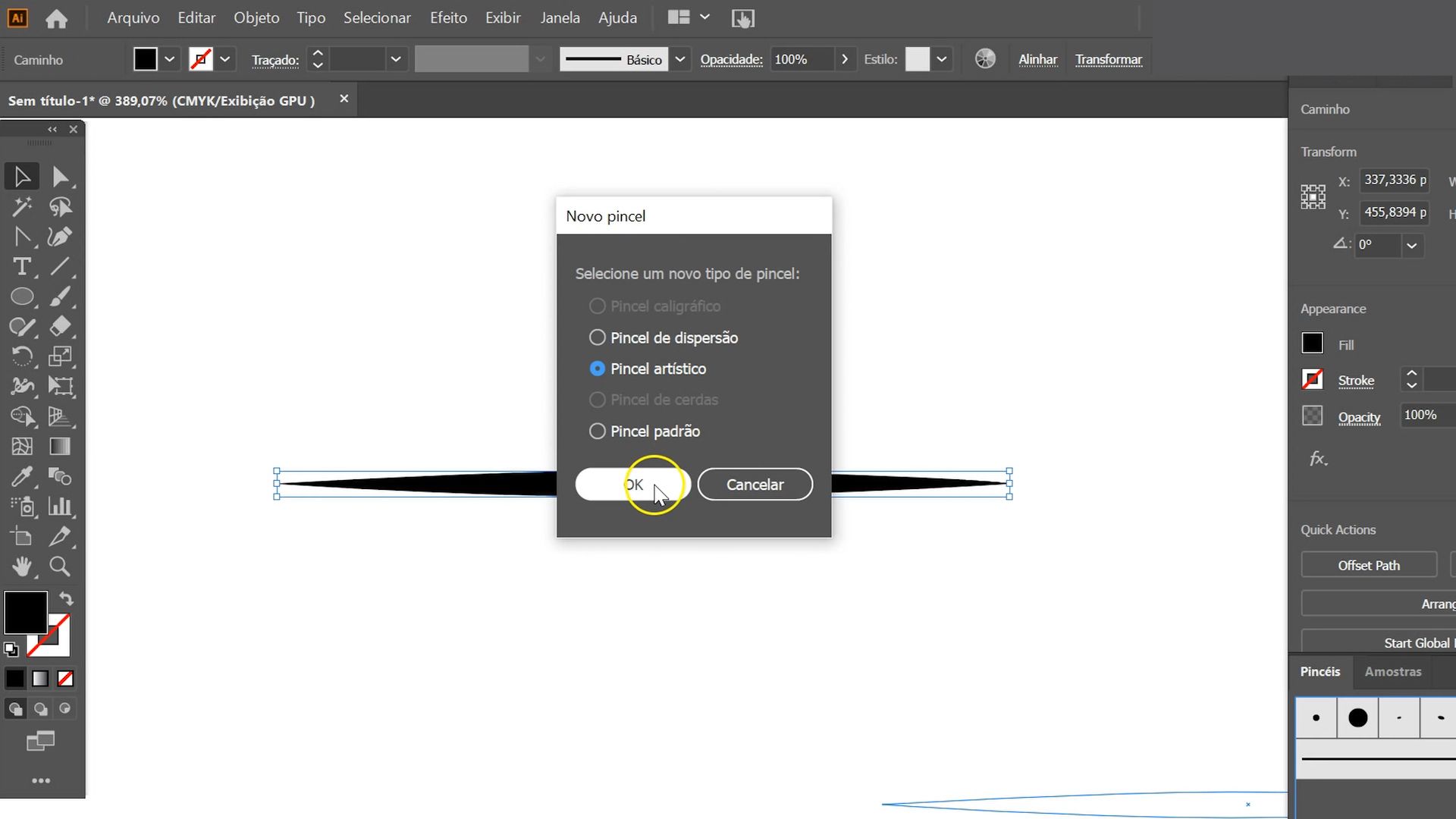Expand stroke color dropdown in control bar
Image resolution: width=1456 pixels, height=819 pixels.
click(225, 59)
